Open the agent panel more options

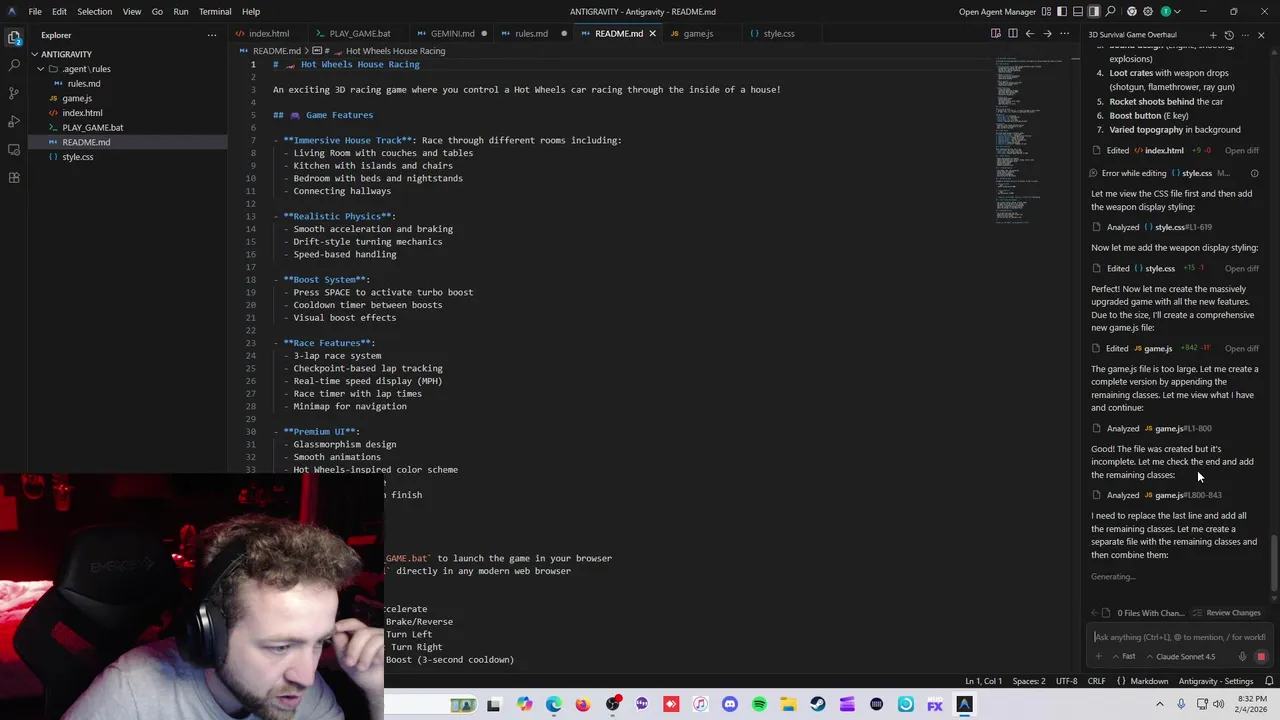coord(1245,35)
